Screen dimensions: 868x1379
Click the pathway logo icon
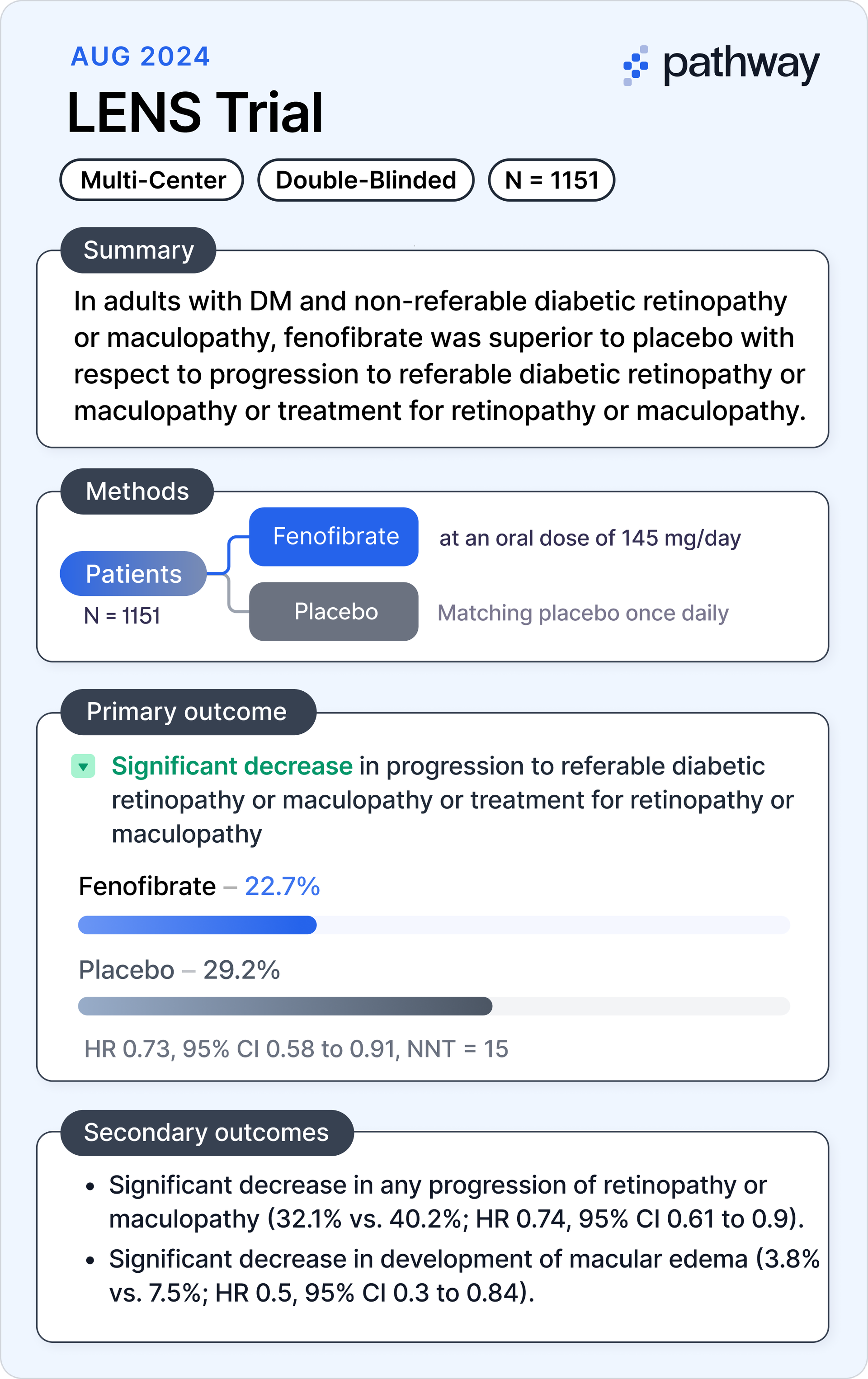click(636, 66)
